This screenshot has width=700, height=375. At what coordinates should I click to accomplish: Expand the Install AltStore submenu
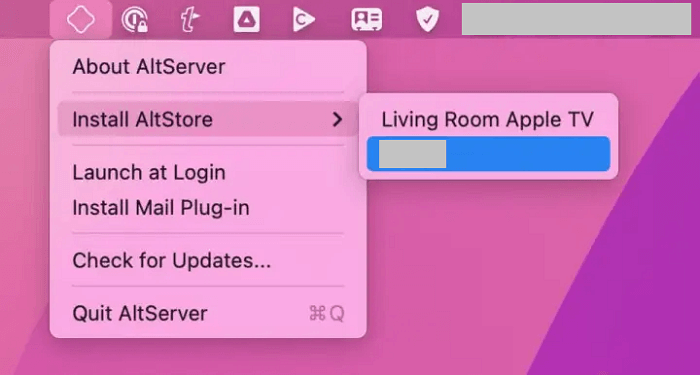[x=208, y=119]
